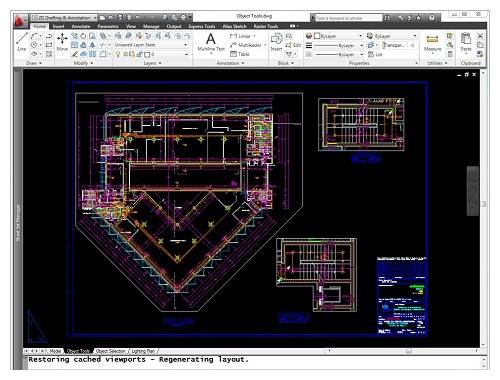Click the keyword search input field
This screenshot has height=380, width=500.
pyautogui.click(x=348, y=18)
